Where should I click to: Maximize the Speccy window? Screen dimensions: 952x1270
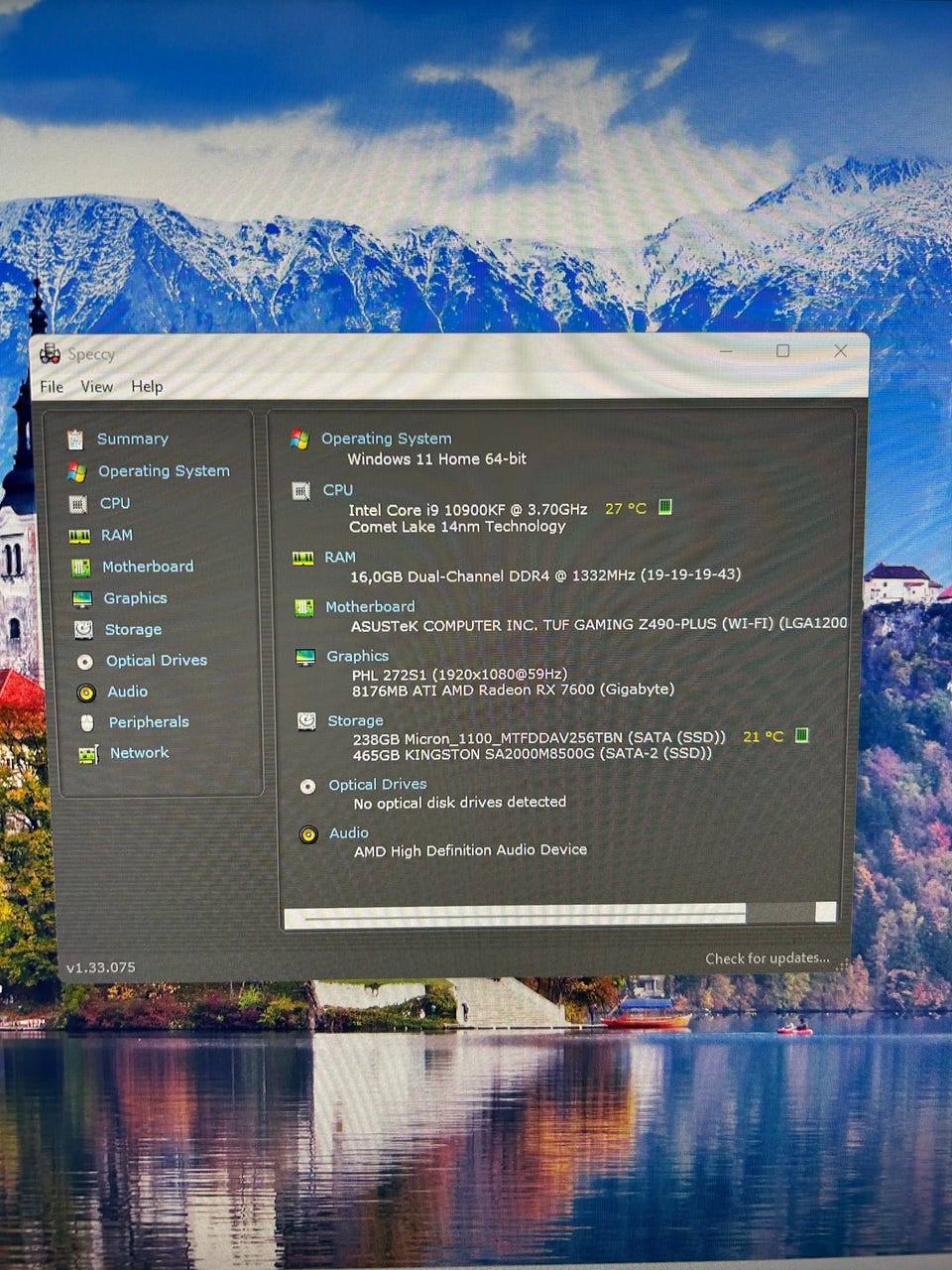click(x=782, y=351)
